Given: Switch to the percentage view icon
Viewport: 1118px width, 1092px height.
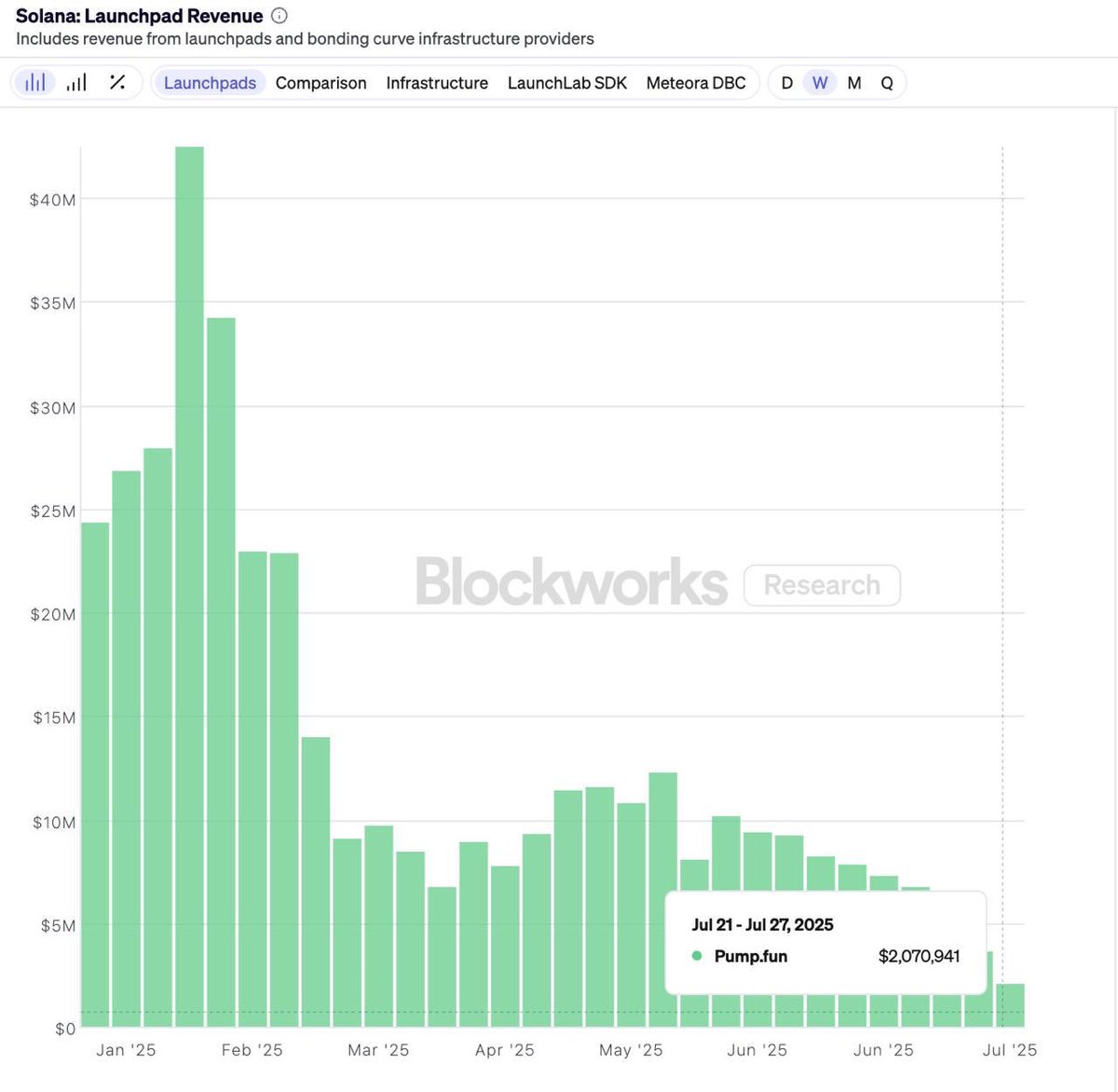Looking at the screenshot, I should pyautogui.click(x=117, y=83).
